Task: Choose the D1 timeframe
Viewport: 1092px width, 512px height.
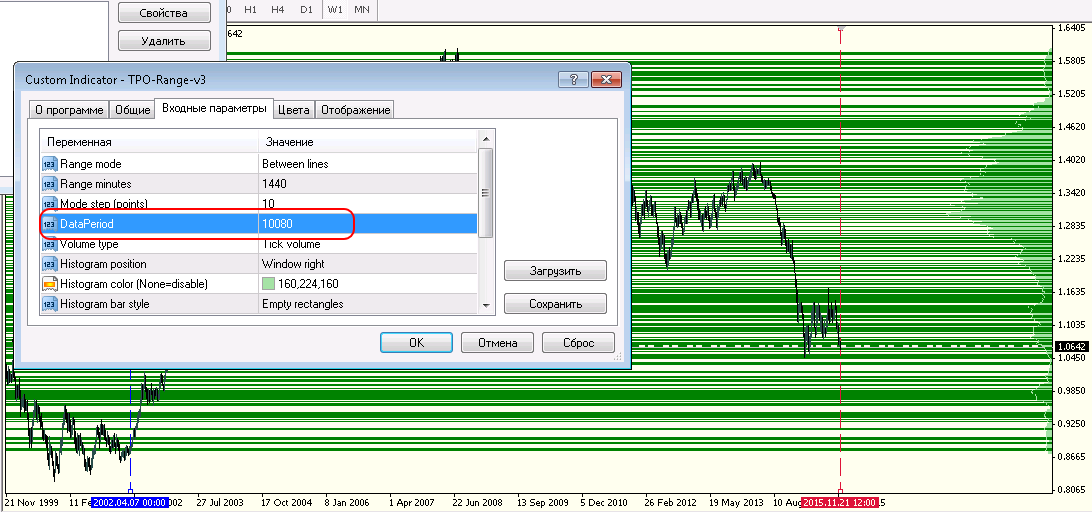Action: click(x=306, y=9)
